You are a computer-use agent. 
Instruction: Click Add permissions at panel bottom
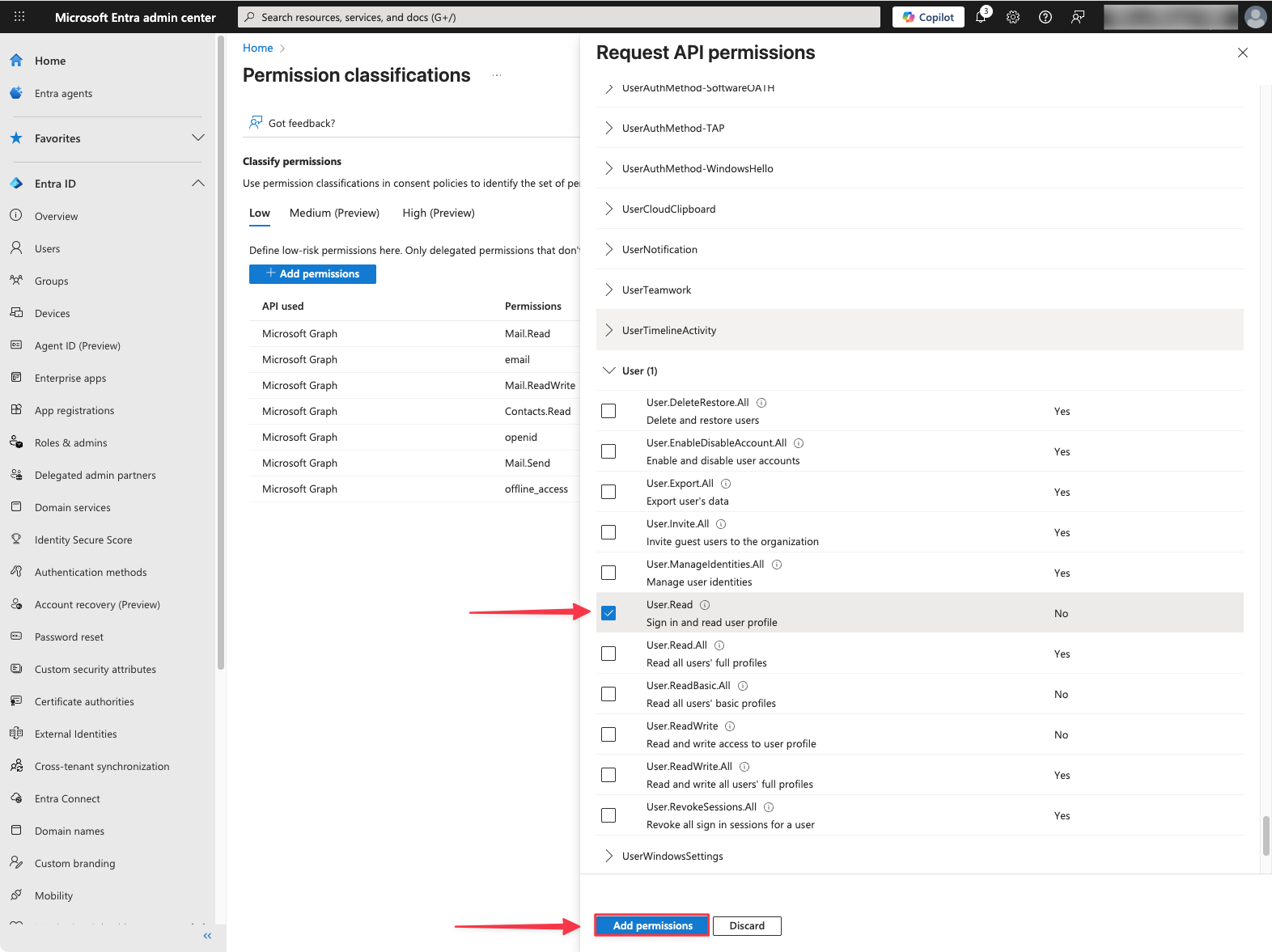(652, 925)
